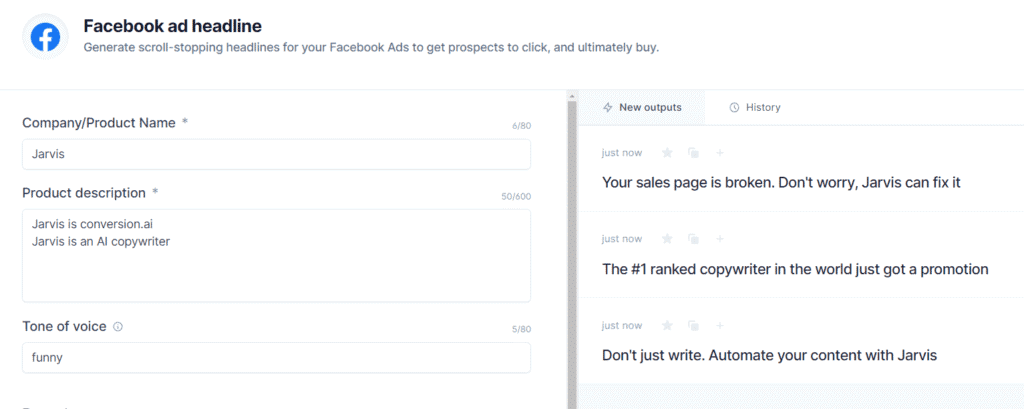Click the Tone of voice info icon
Image resolution: width=1024 pixels, height=409 pixels.
118,327
